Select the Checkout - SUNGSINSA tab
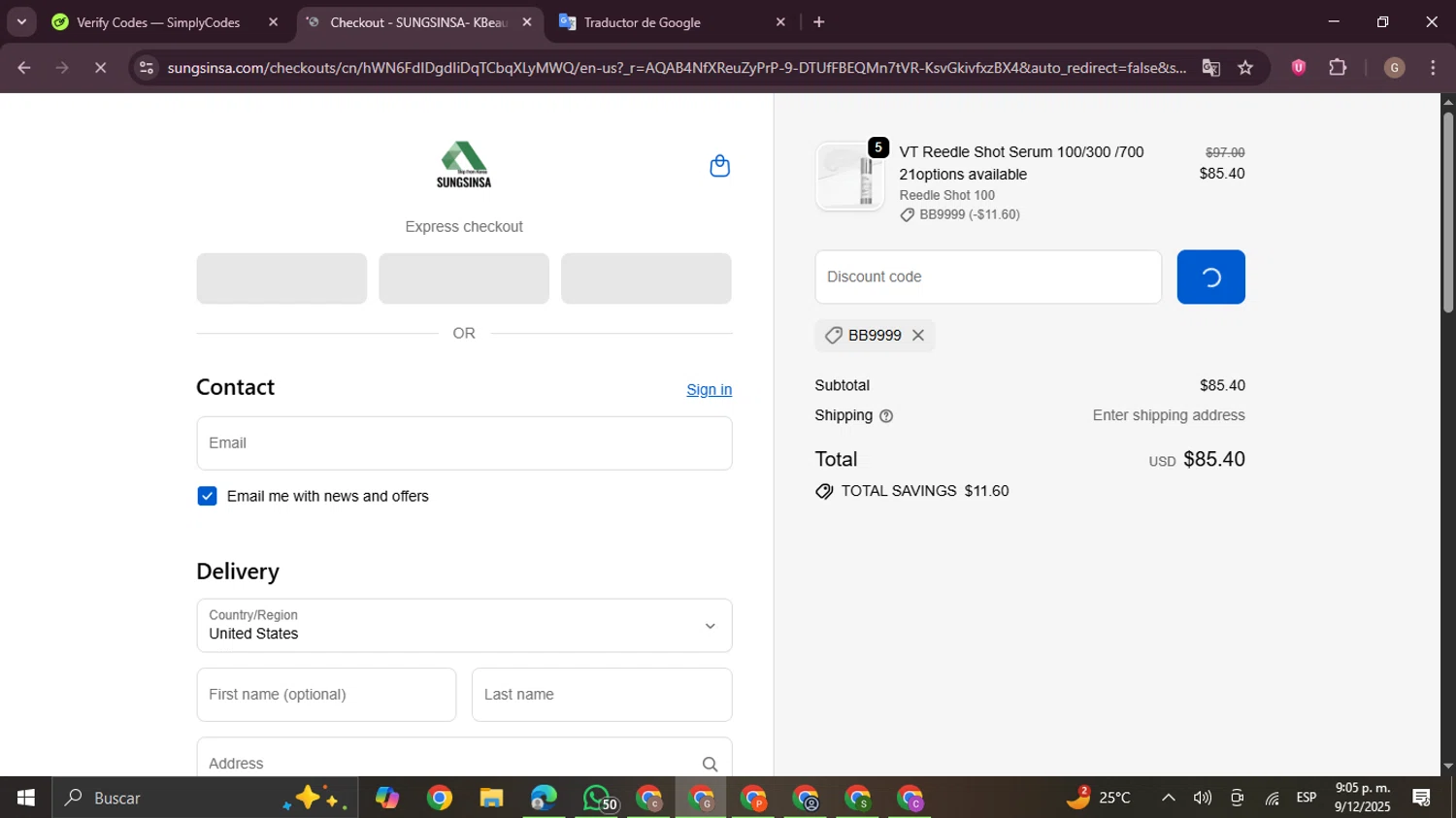This screenshot has width=1456, height=818. [418, 22]
